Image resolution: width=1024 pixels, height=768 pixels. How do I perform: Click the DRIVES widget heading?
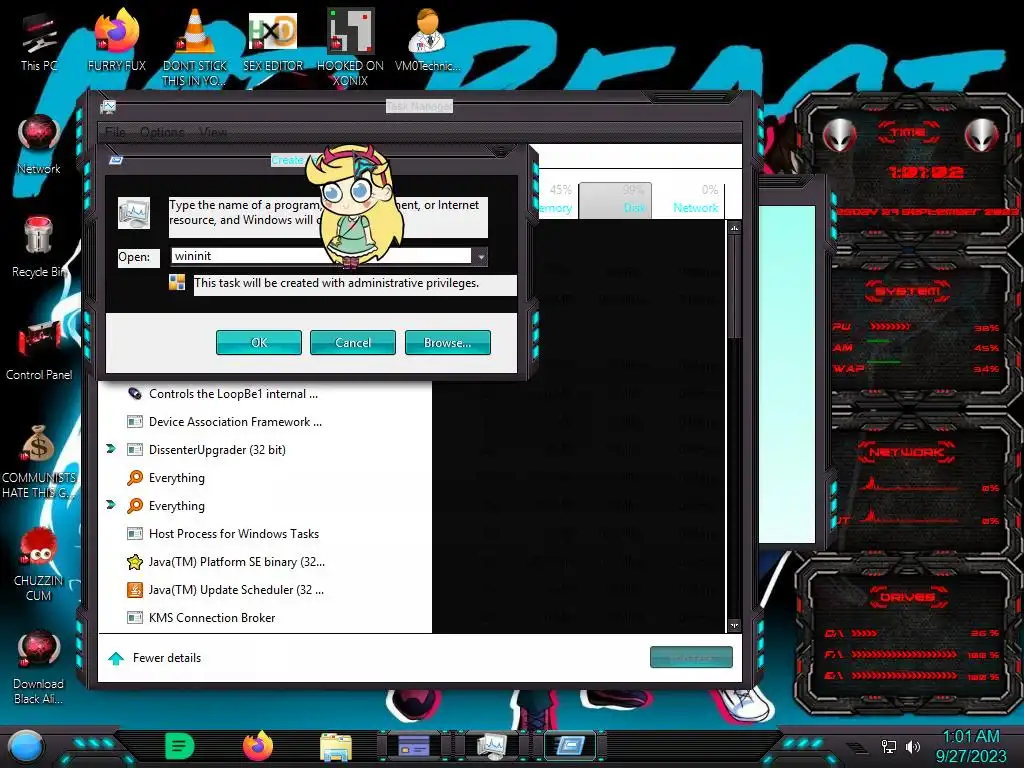(x=907, y=597)
